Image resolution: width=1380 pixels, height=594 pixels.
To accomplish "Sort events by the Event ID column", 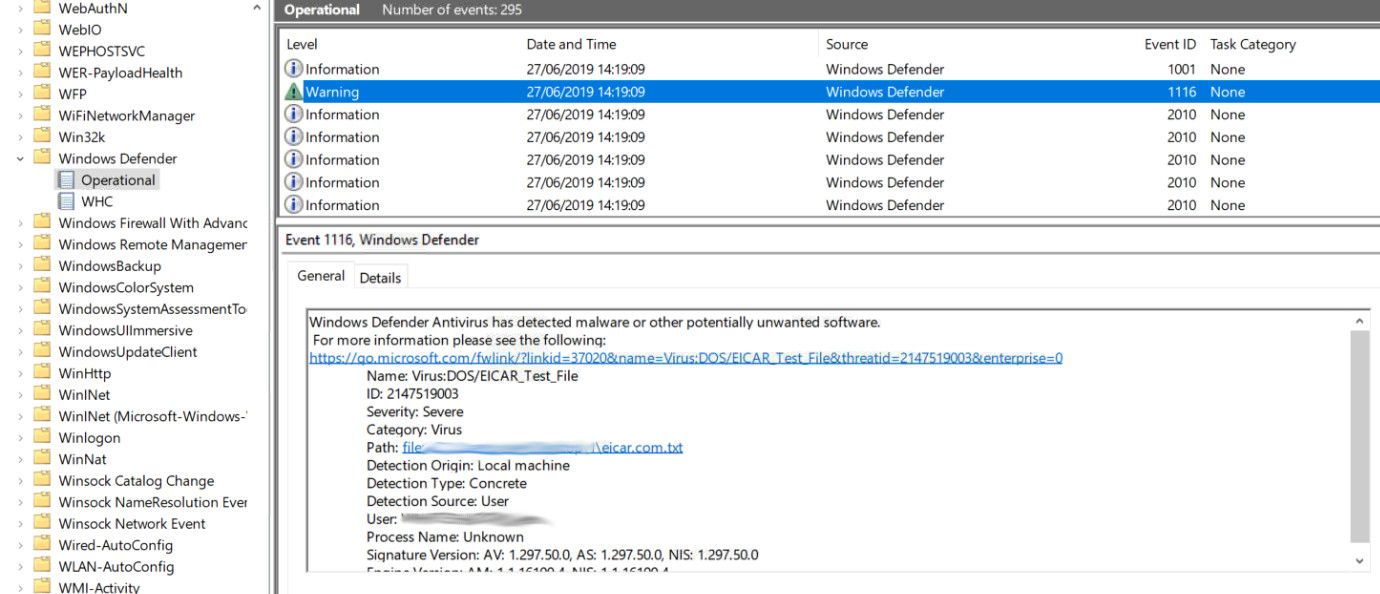I will pyautogui.click(x=1170, y=44).
